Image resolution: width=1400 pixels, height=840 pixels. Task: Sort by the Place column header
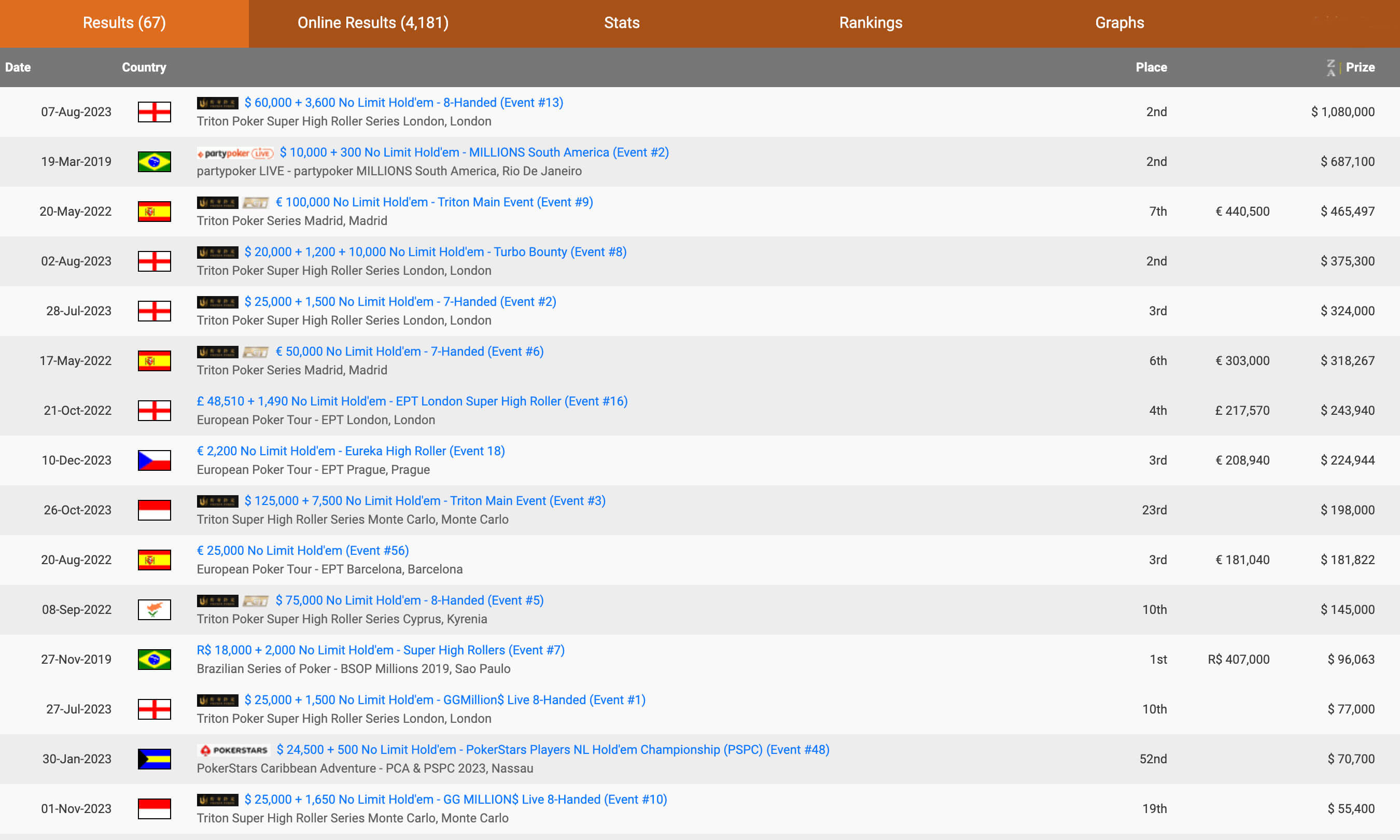(x=1151, y=67)
